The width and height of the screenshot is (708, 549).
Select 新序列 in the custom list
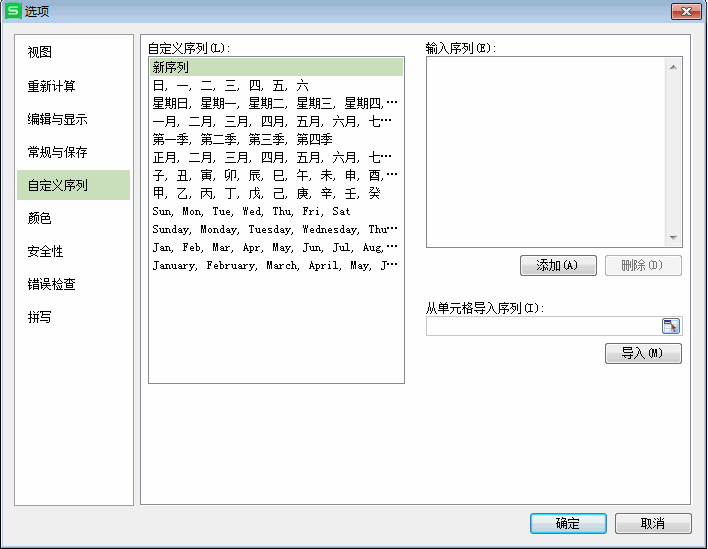pos(276,67)
